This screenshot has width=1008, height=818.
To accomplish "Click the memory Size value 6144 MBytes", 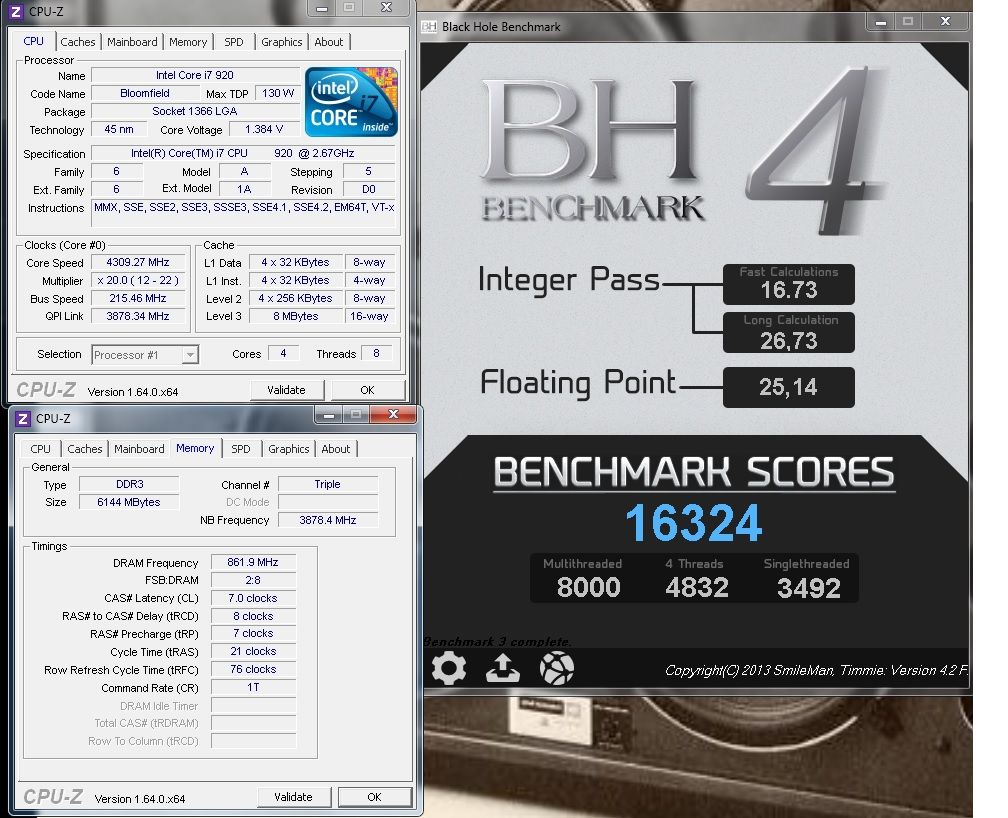I will coord(129,502).
